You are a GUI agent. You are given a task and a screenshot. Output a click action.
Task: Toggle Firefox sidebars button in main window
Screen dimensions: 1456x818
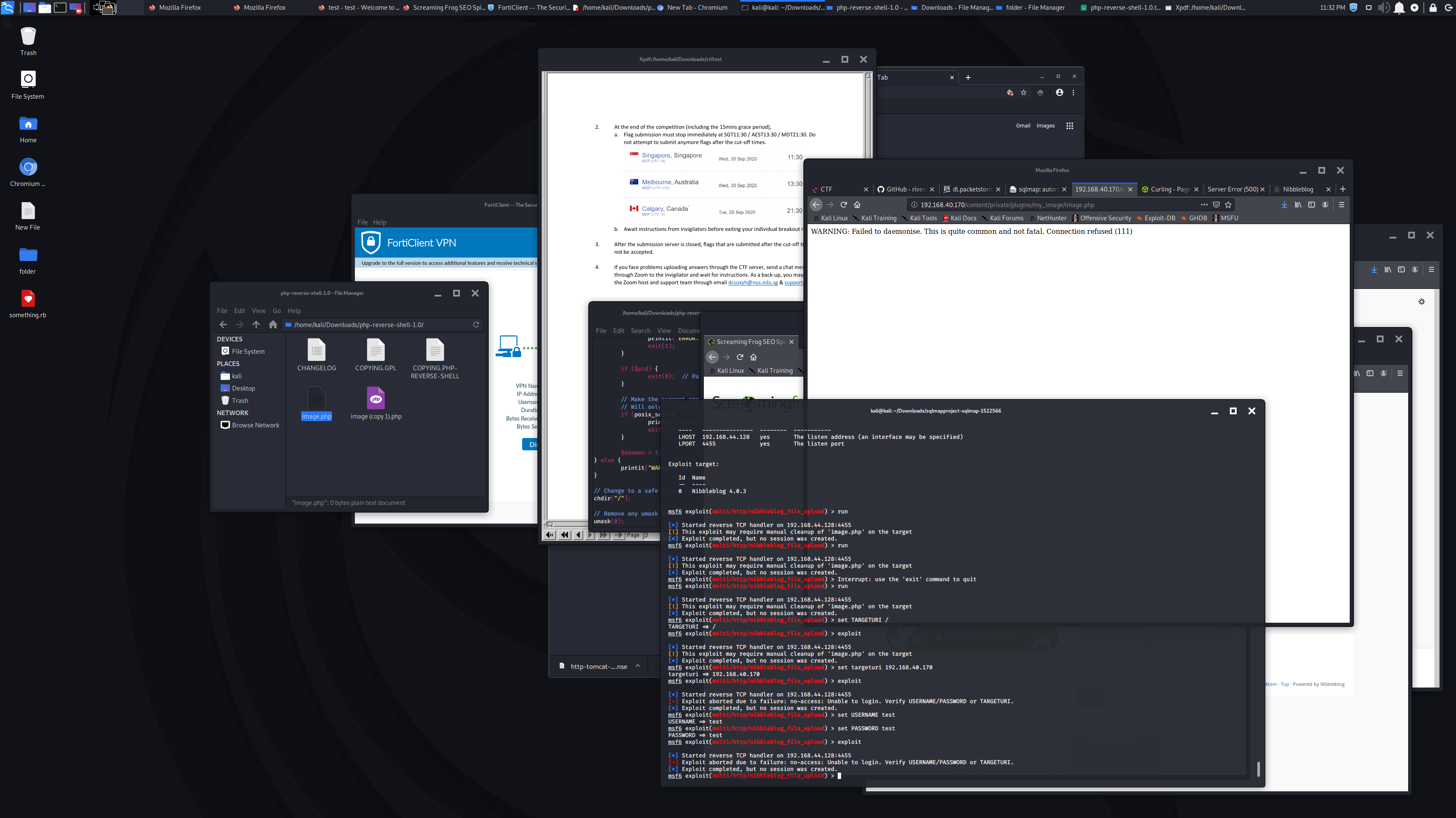[x=1311, y=205]
